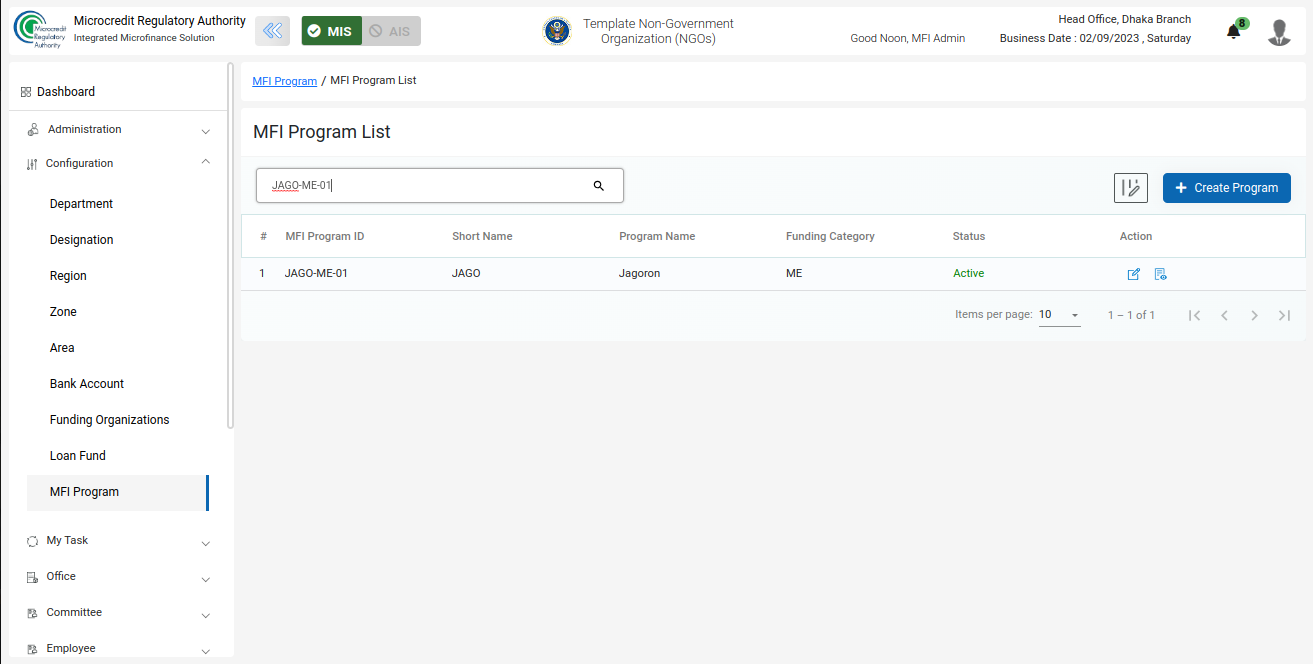Image resolution: width=1313 pixels, height=664 pixels.
Task: Click the Committee sidebar icon
Action: pyautogui.click(x=32, y=613)
